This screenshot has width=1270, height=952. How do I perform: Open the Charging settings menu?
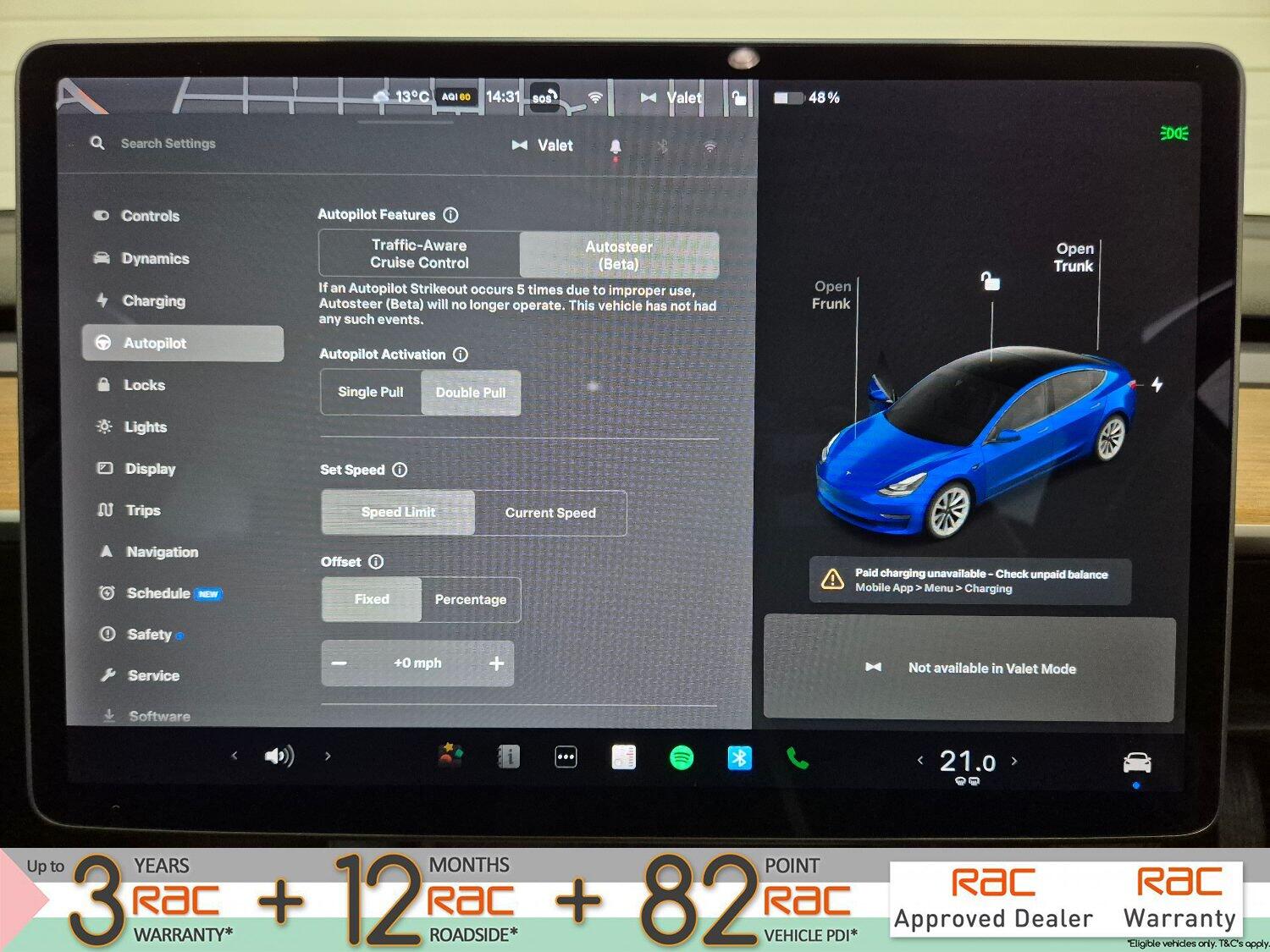[x=153, y=300]
